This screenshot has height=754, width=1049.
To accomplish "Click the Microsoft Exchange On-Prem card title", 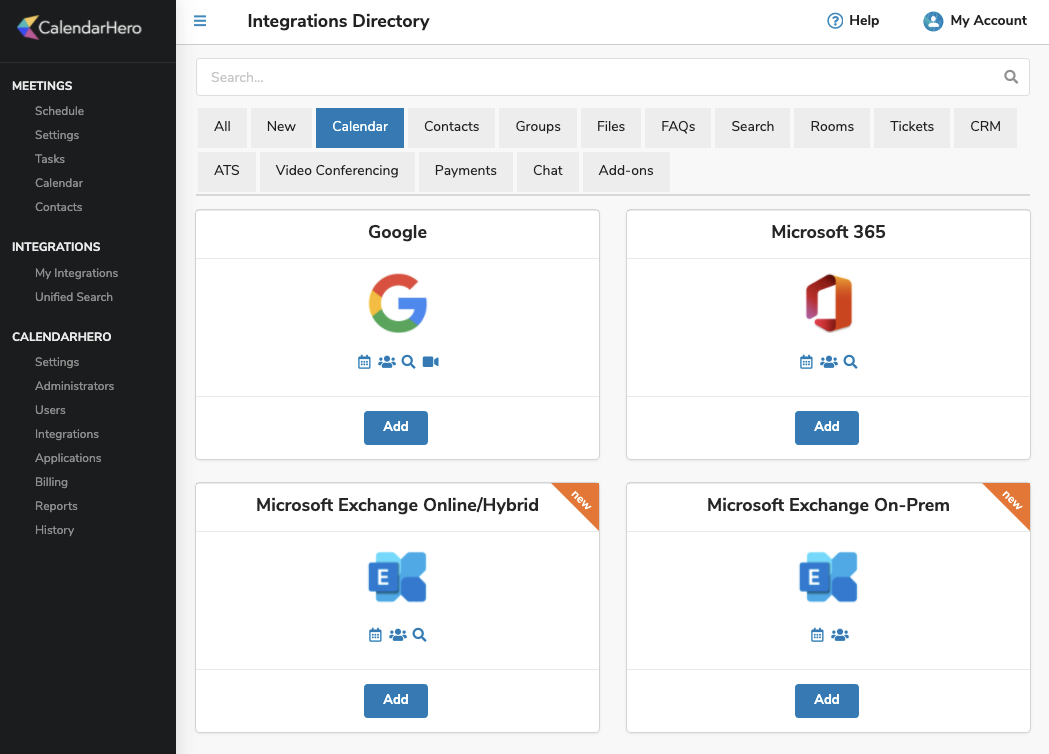I will coord(828,505).
